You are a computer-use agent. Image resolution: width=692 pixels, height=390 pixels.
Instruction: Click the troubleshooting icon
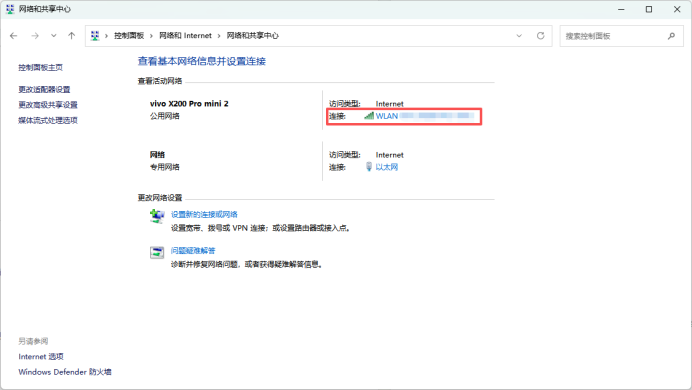click(157, 252)
